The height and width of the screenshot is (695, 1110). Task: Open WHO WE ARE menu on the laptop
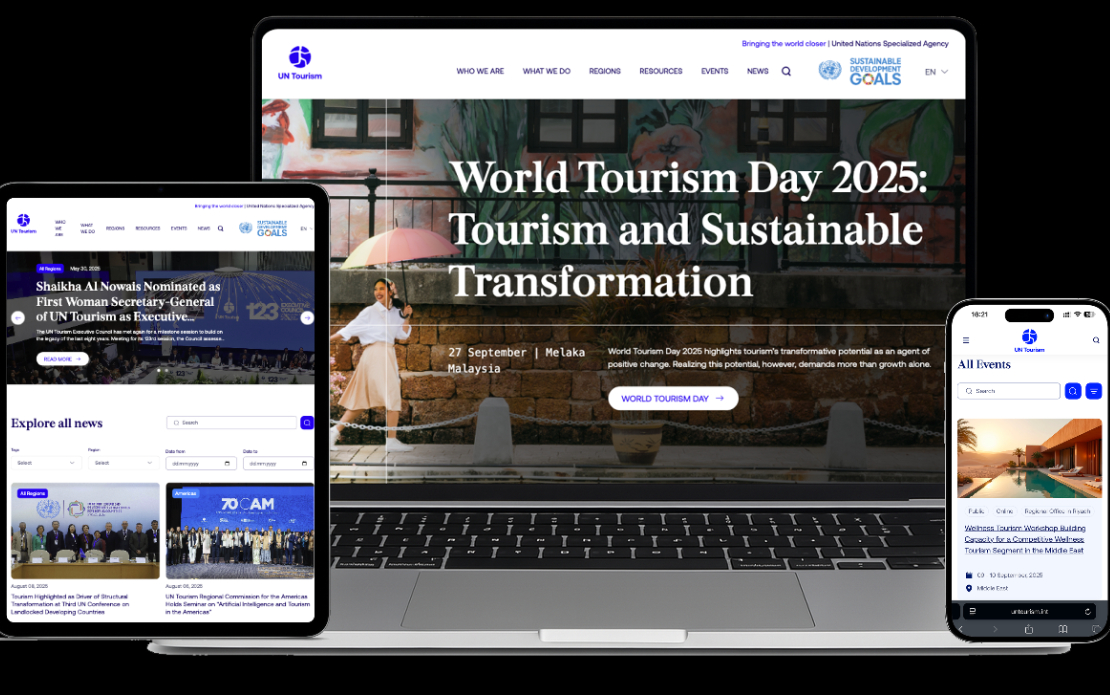(480, 71)
